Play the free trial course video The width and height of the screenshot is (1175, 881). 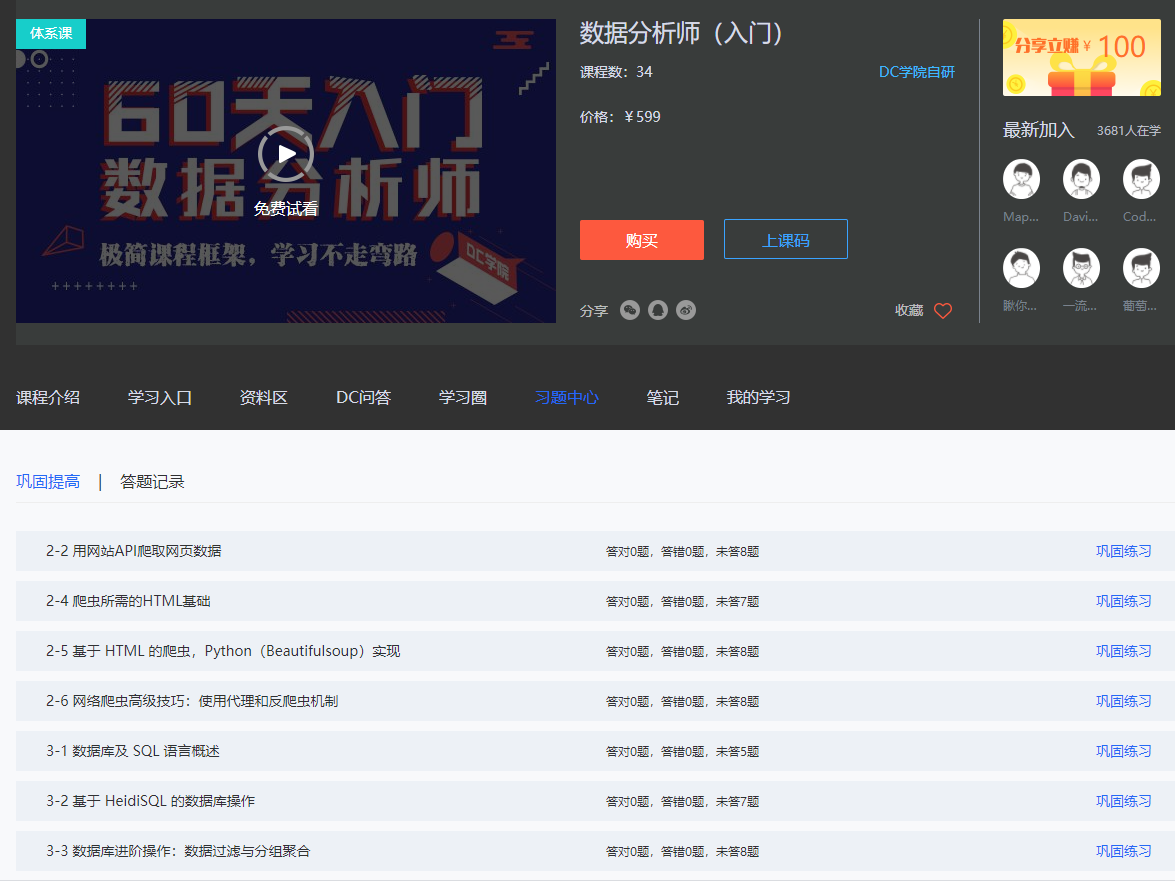[x=286, y=154]
